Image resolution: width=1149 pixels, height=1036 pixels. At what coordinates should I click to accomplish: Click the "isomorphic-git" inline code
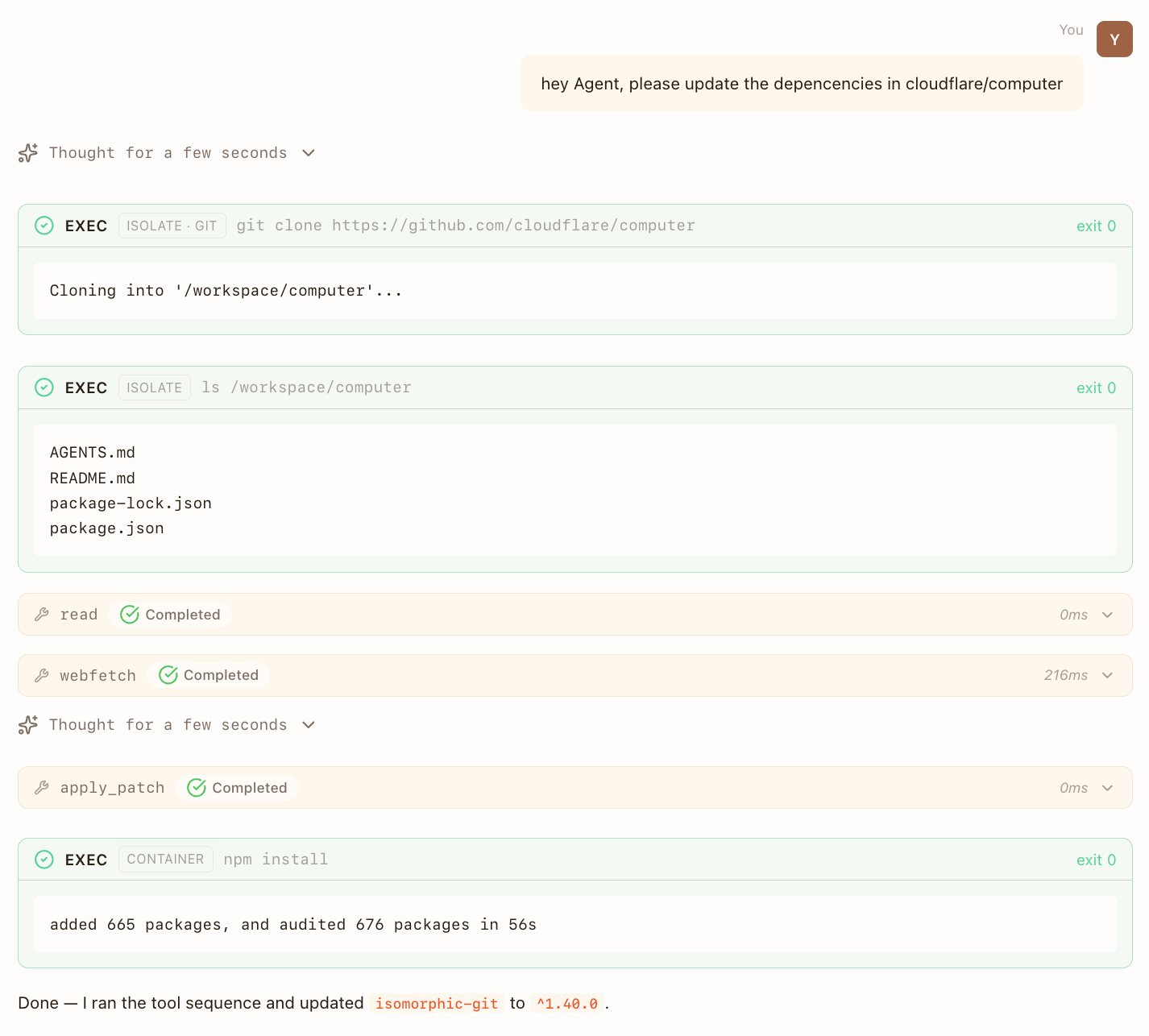(437, 1004)
